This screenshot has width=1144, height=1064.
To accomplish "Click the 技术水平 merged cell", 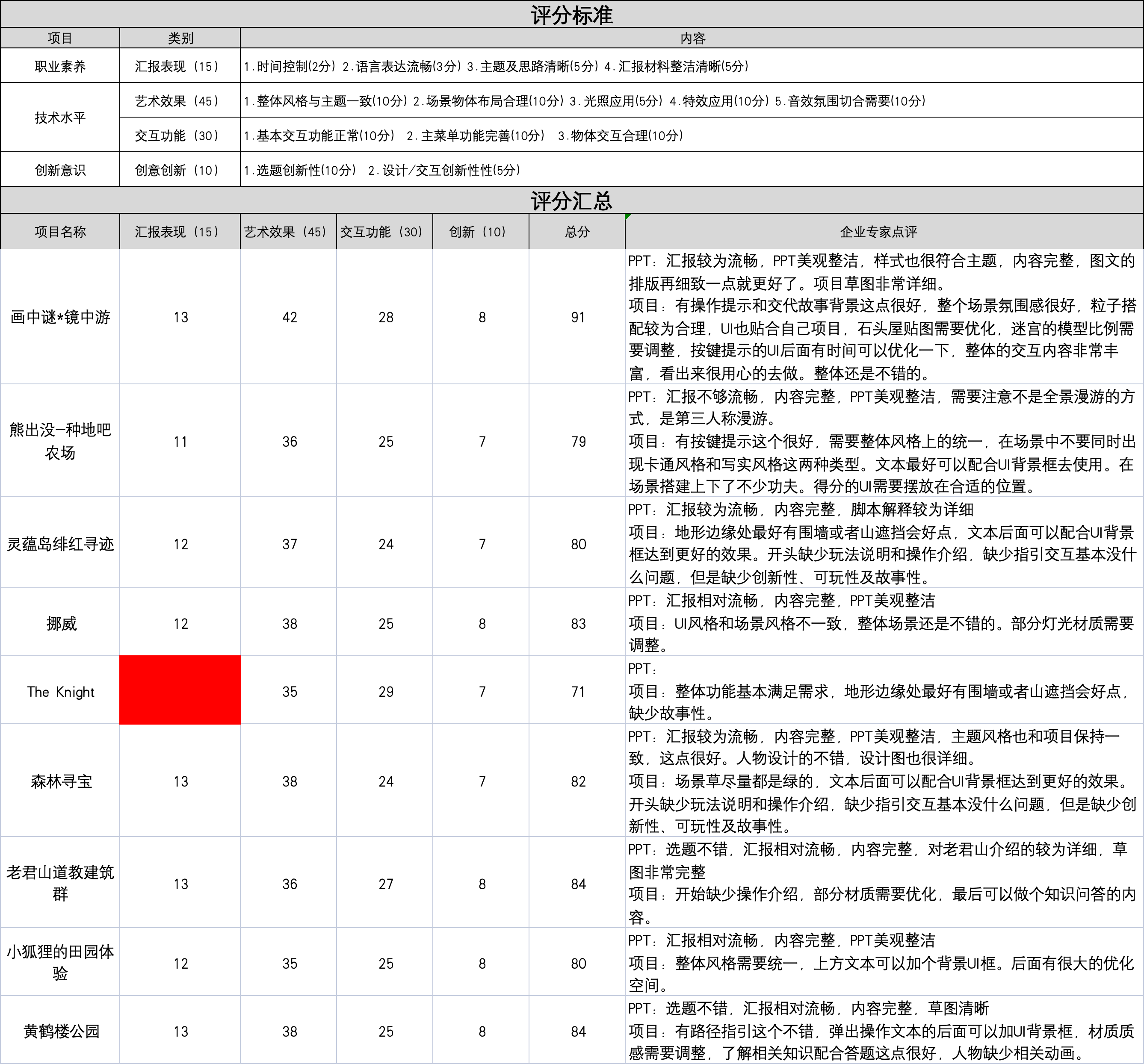I will pos(60,118).
